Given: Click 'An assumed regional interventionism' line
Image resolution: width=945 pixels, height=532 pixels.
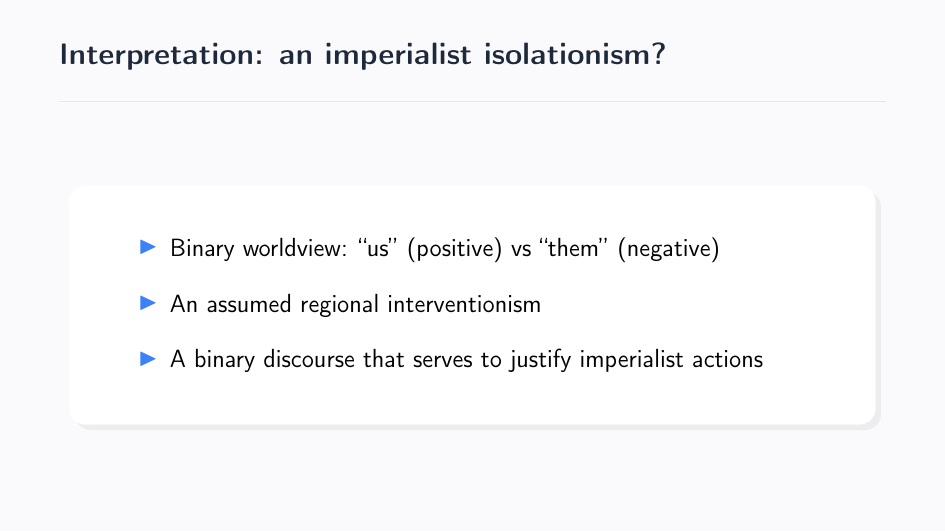Looking at the screenshot, I should (x=355, y=304).
